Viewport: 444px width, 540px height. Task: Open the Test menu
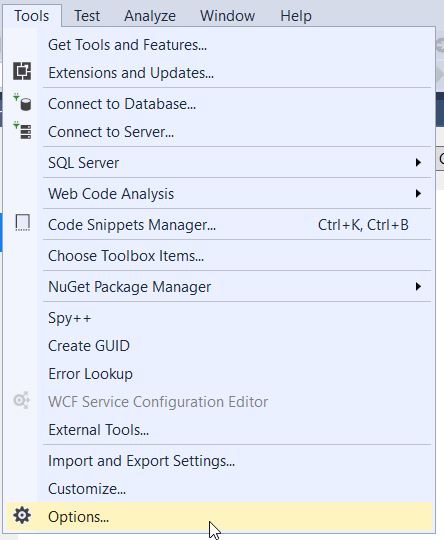pyautogui.click(x=87, y=16)
